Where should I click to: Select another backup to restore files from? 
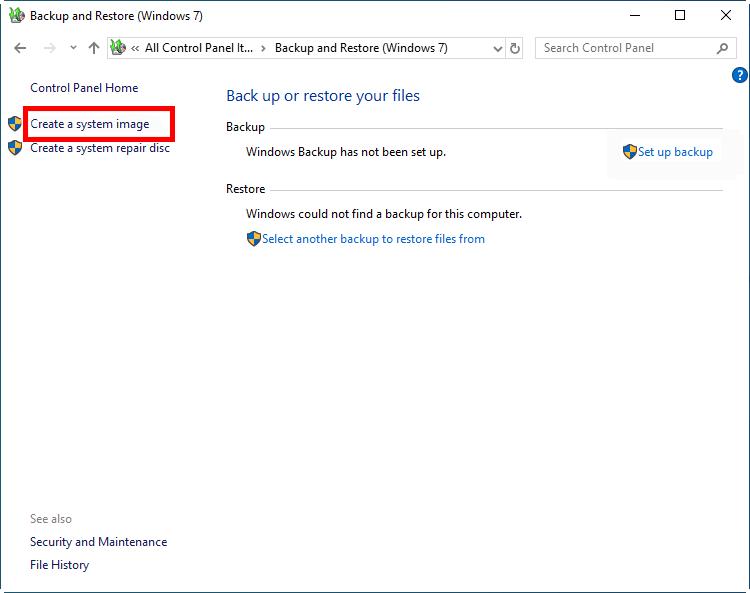tap(373, 239)
